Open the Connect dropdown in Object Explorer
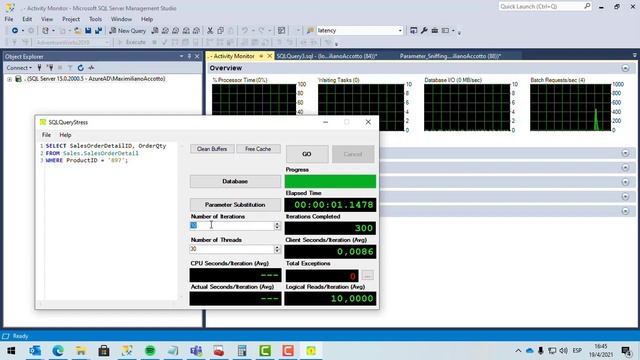Image resolution: width=640 pixels, height=360 pixels. click(19, 68)
